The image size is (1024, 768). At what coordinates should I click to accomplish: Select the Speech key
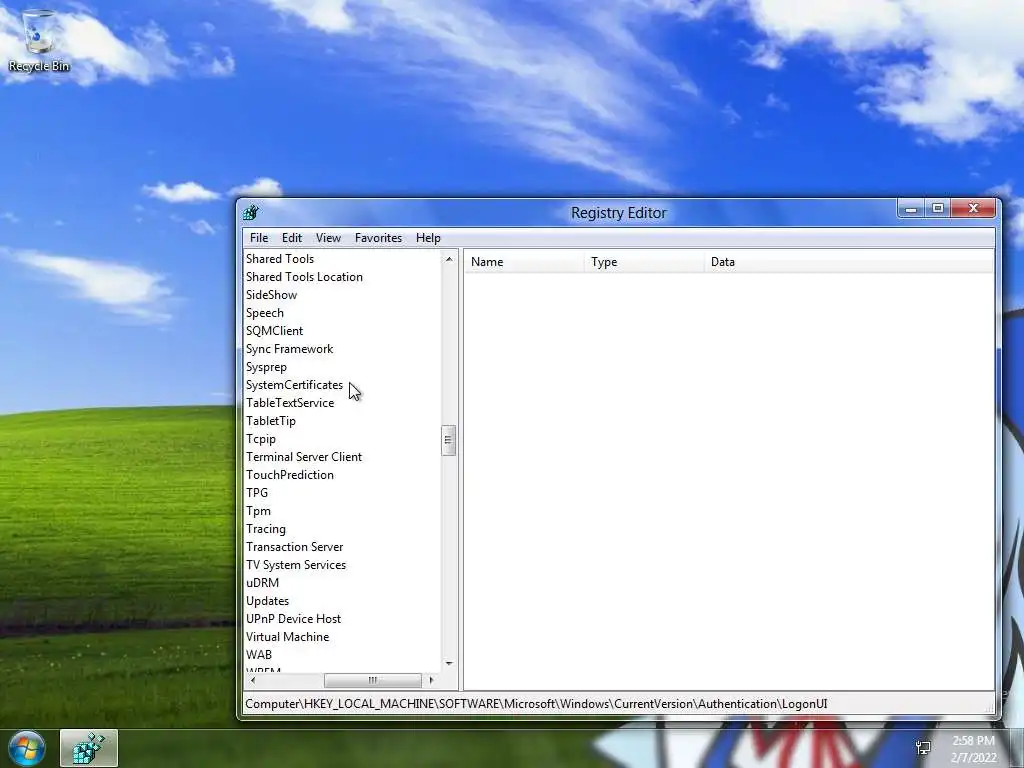(264, 313)
